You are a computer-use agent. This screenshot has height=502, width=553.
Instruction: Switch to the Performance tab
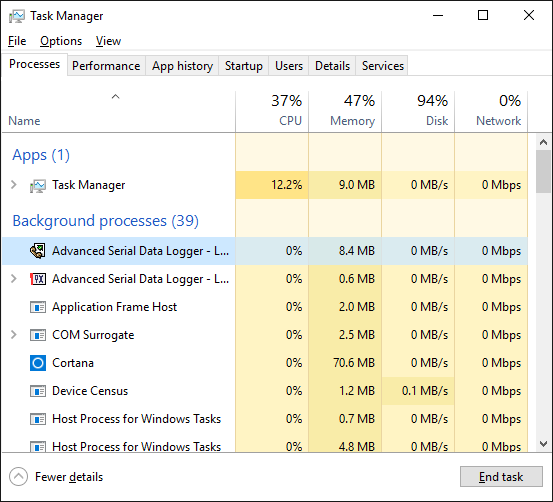106,66
